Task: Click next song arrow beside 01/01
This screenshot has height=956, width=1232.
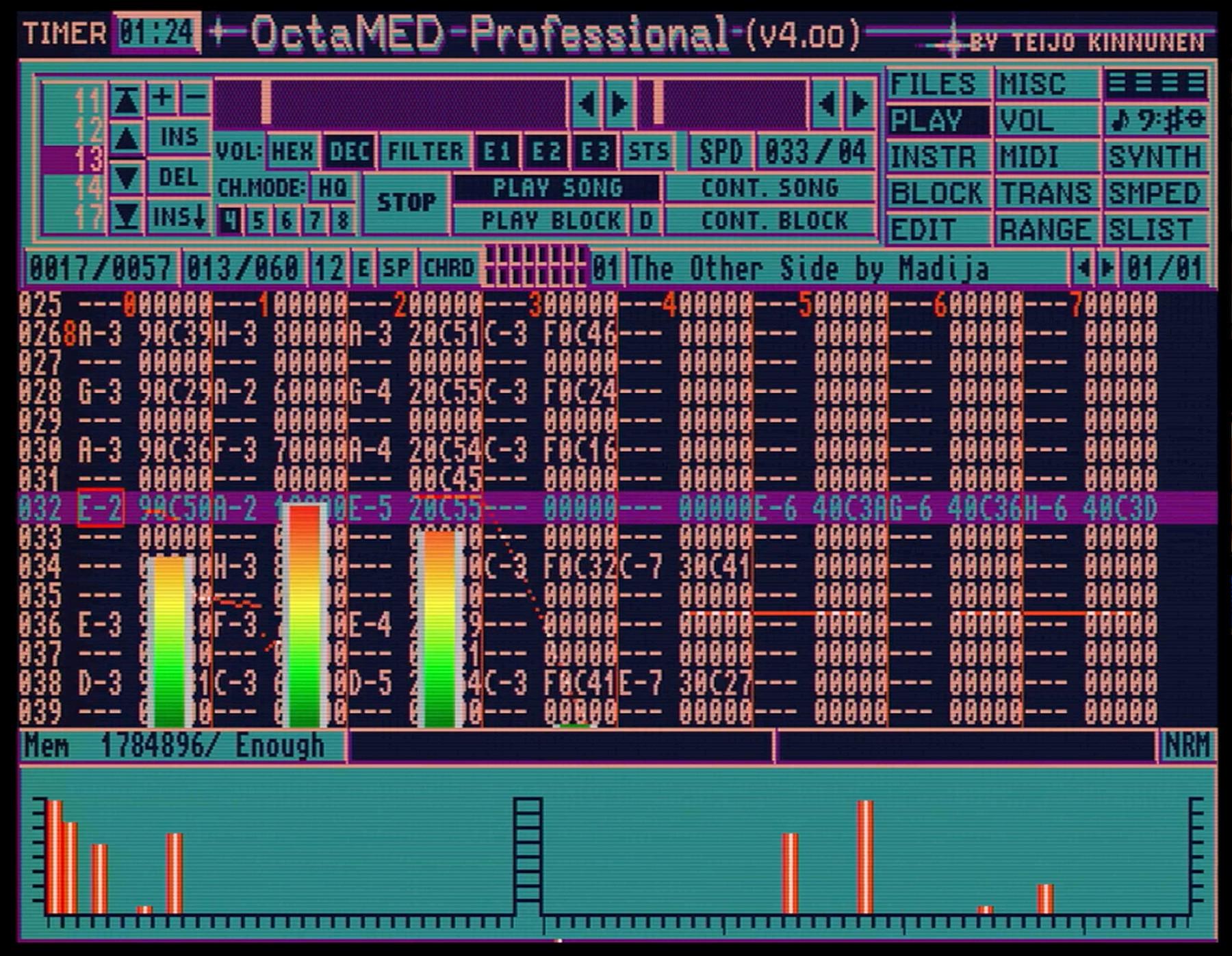Action: point(1107,267)
